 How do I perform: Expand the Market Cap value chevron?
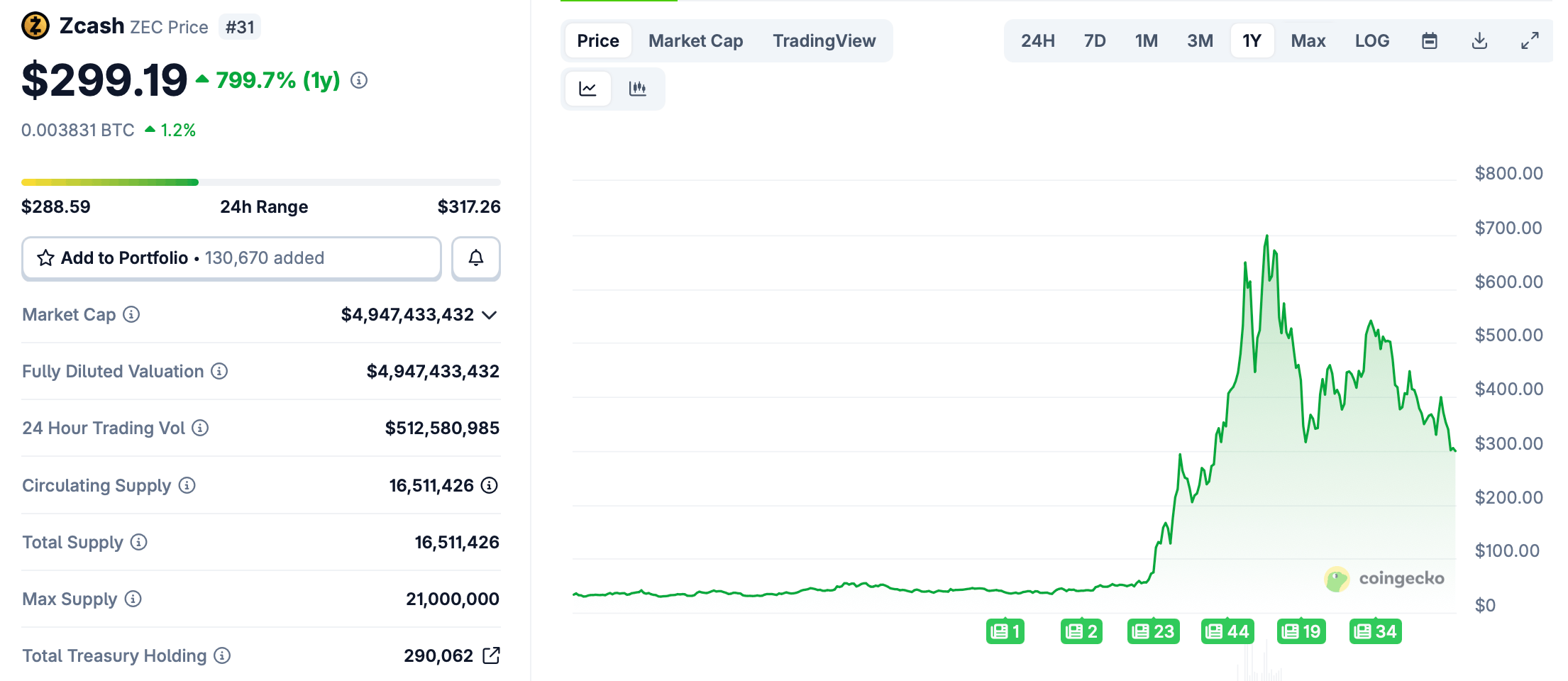(490, 315)
